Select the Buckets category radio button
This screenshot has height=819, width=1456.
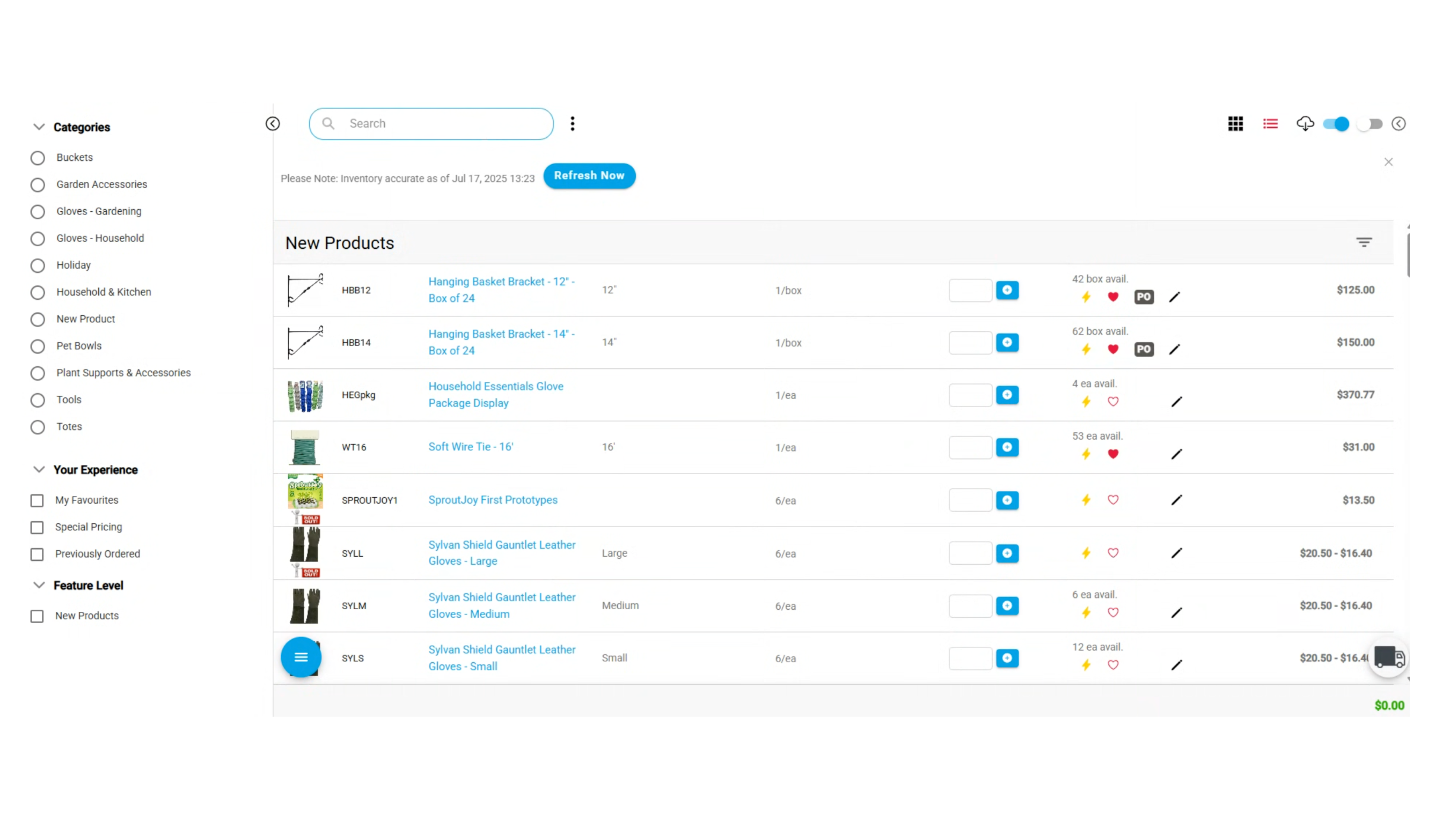click(37, 158)
